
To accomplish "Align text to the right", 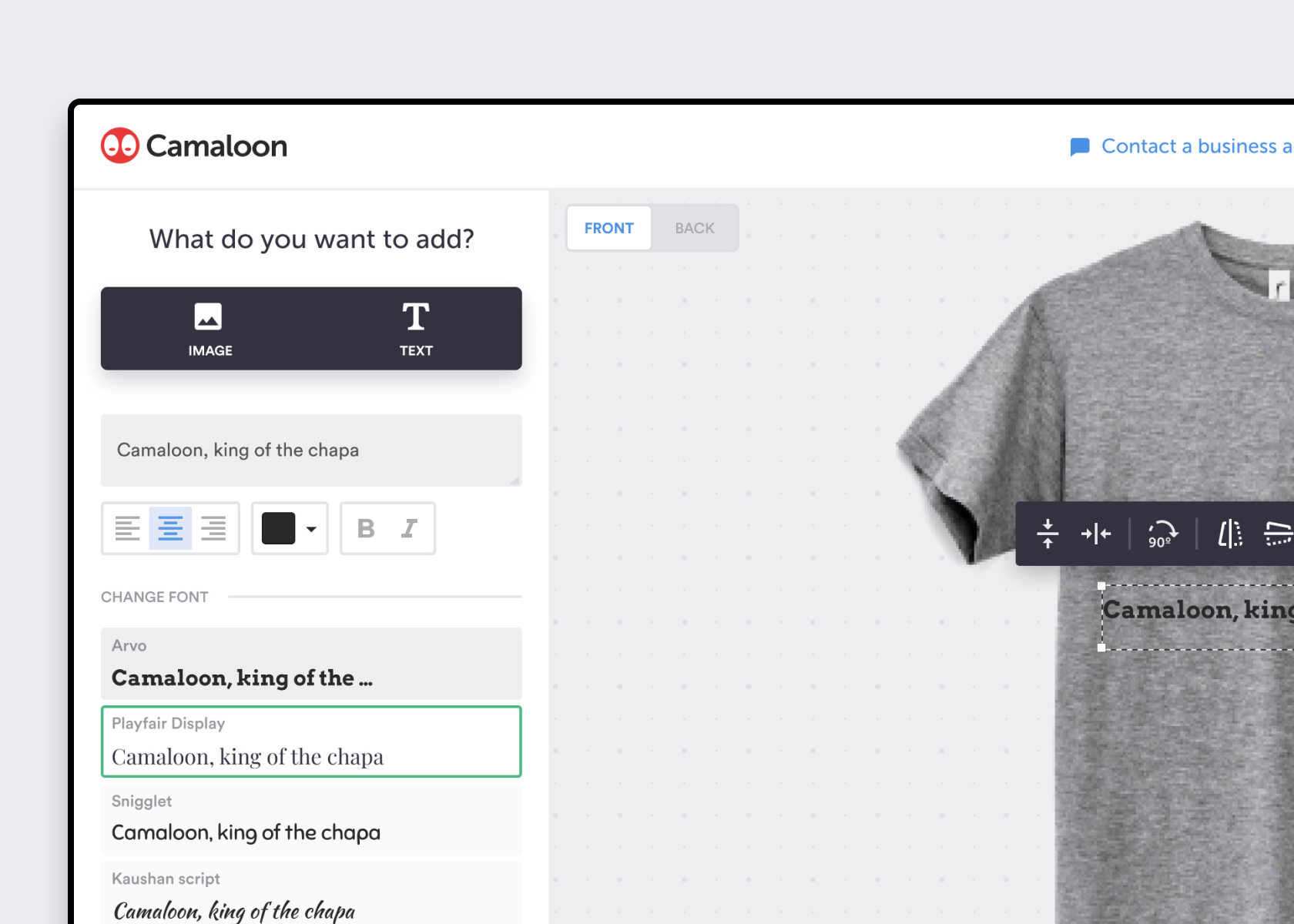I will 213,528.
